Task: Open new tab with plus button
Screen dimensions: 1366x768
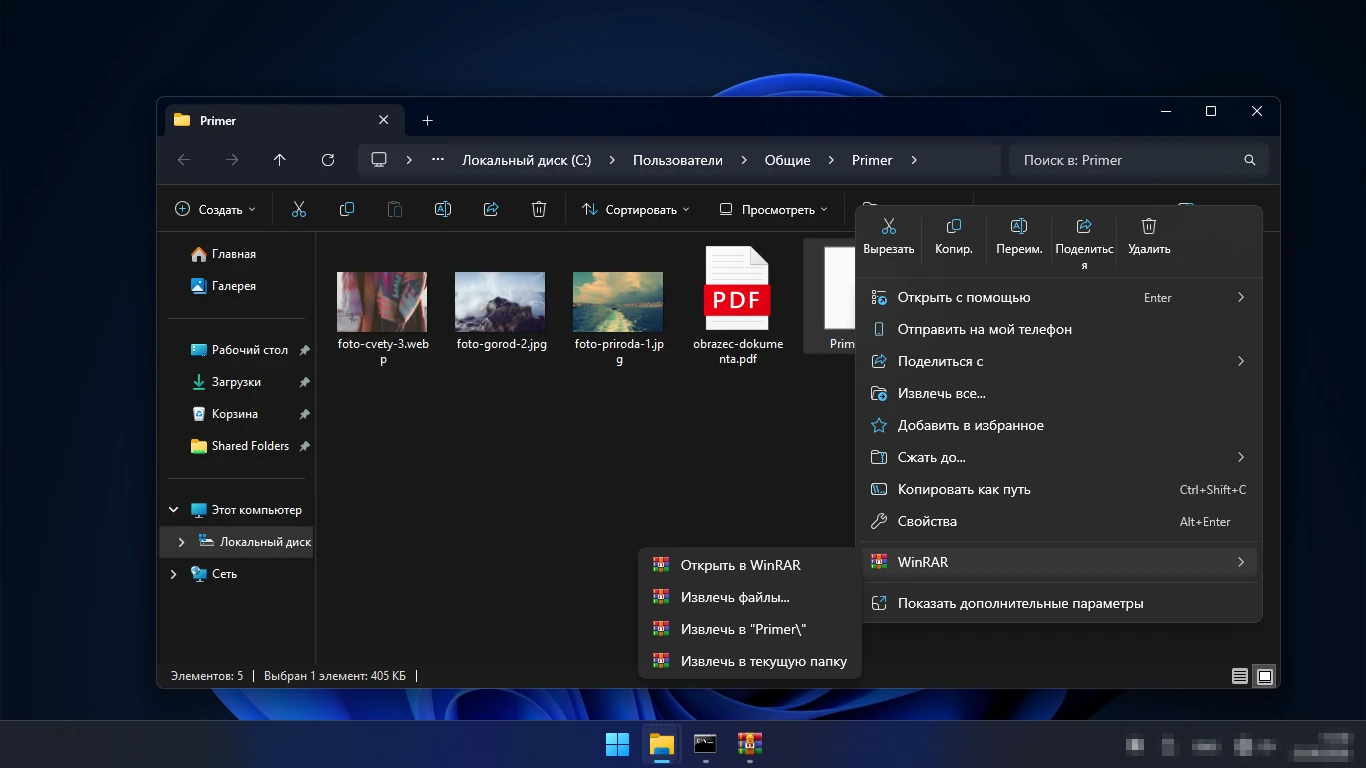Action: [x=427, y=120]
